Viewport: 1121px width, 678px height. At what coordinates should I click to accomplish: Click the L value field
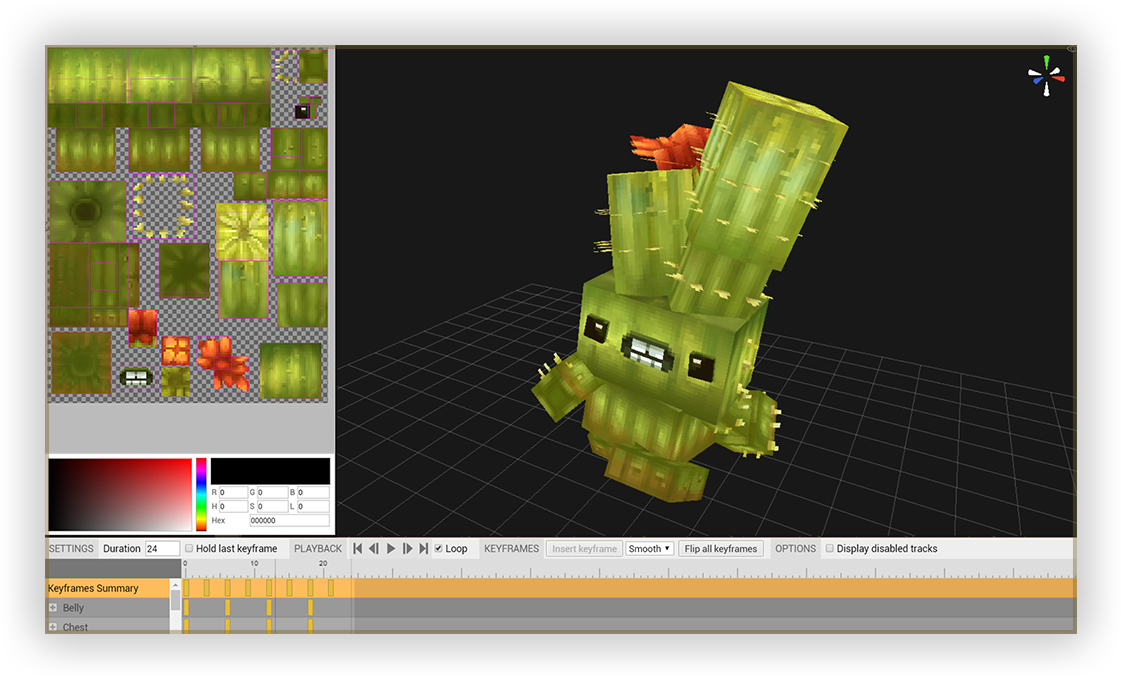pyautogui.click(x=313, y=506)
